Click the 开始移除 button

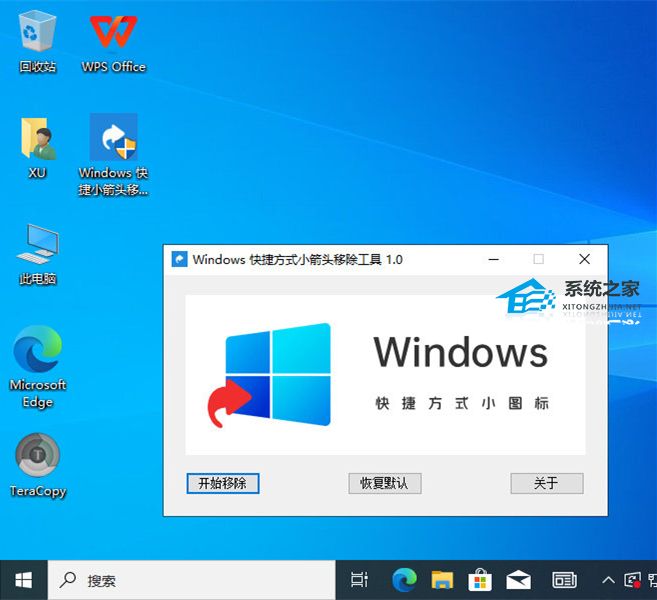point(223,483)
